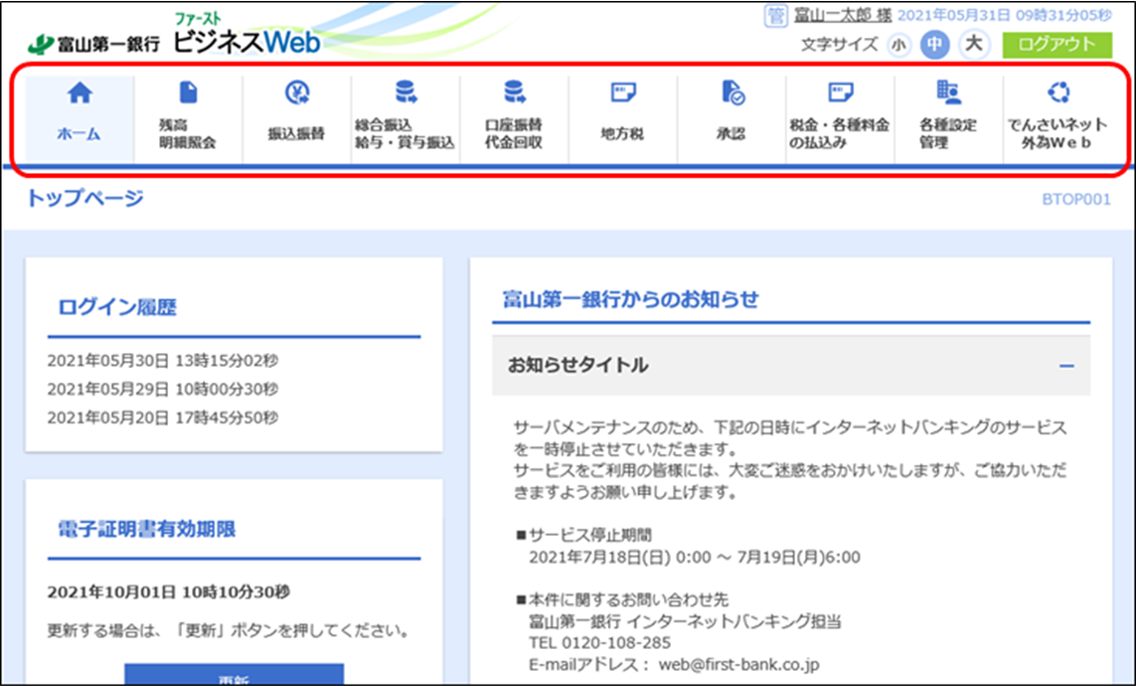Select the 総合振込 給与・賞与振込 icon
The image size is (1136, 686).
click(405, 93)
